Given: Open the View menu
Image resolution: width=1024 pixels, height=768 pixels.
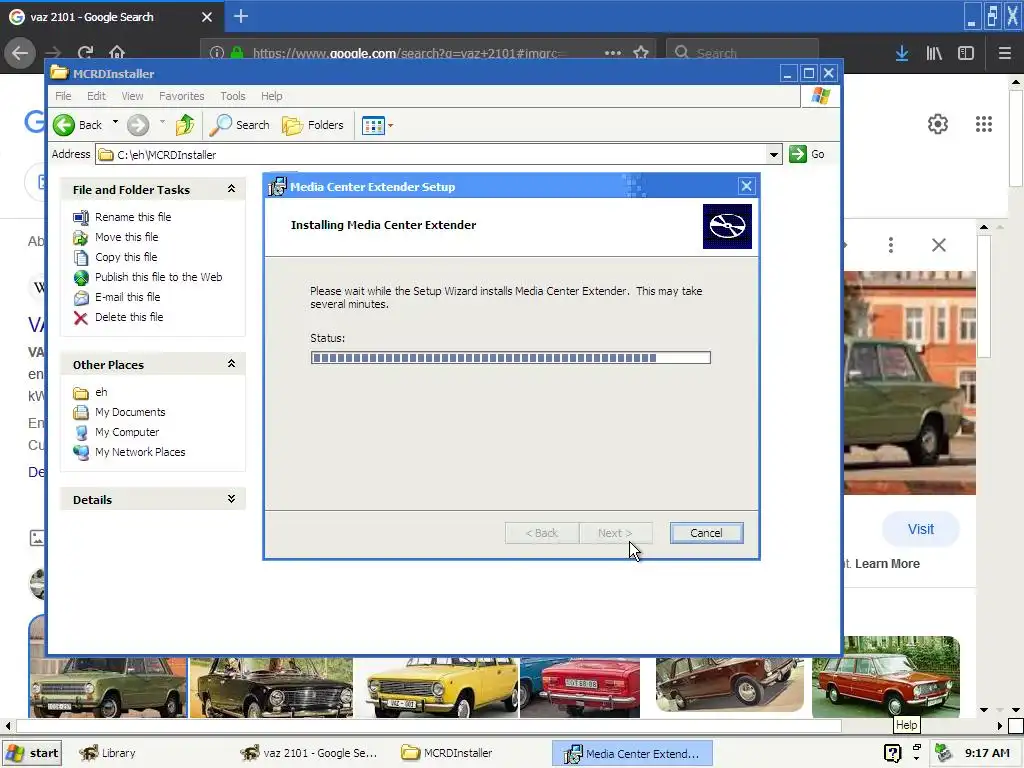Looking at the screenshot, I should (x=132, y=96).
